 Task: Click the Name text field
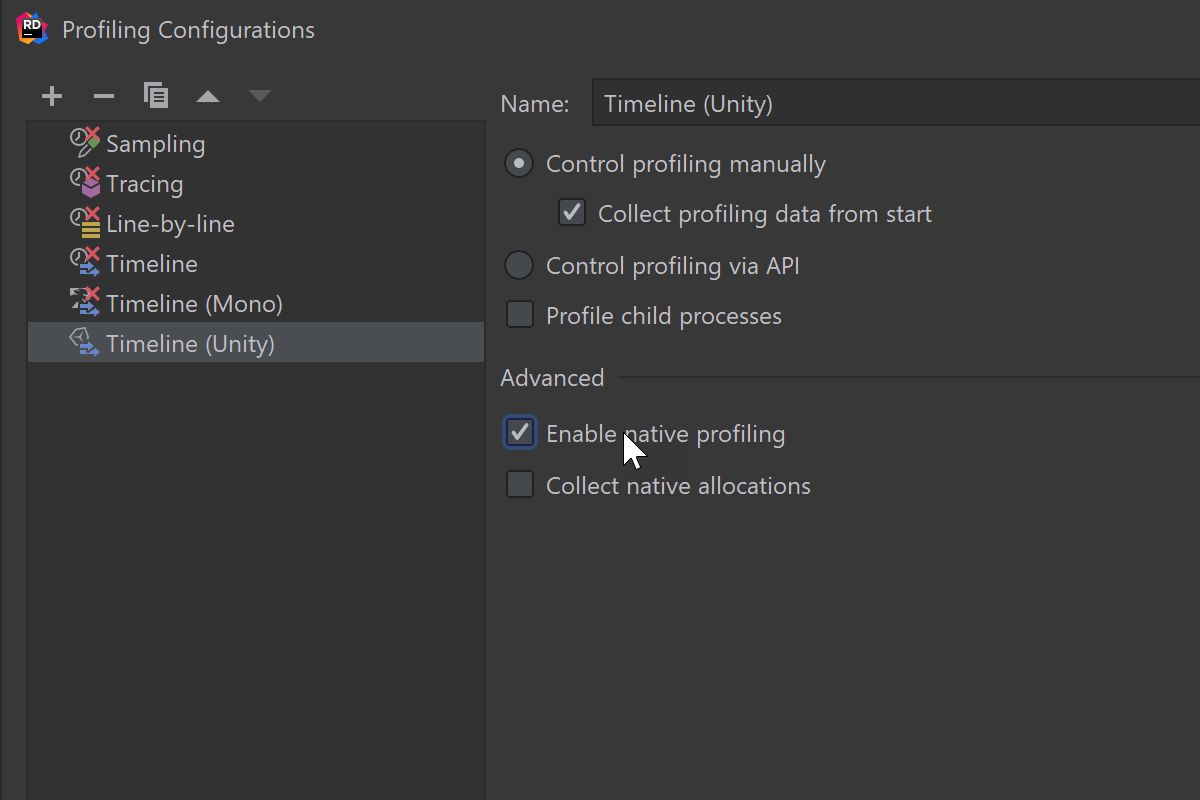click(x=896, y=104)
